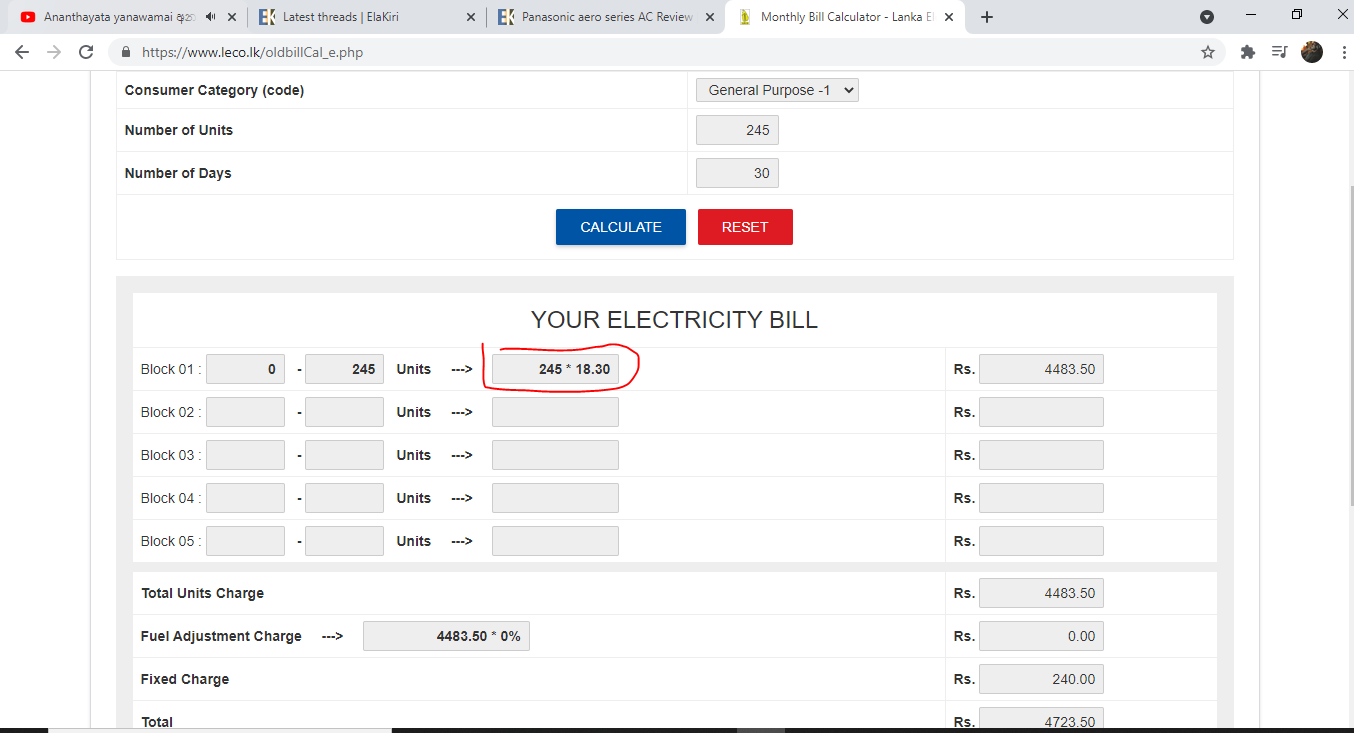The width and height of the screenshot is (1354, 733).
Task: Click the CALCULATE button
Action: pyautogui.click(x=621, y=227)
